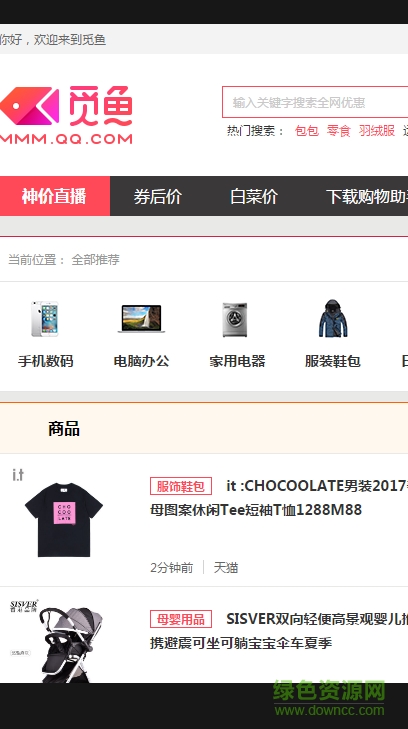Click the 服饰鞋包 category tag
The image size is (408, 729).
(181, 486)
